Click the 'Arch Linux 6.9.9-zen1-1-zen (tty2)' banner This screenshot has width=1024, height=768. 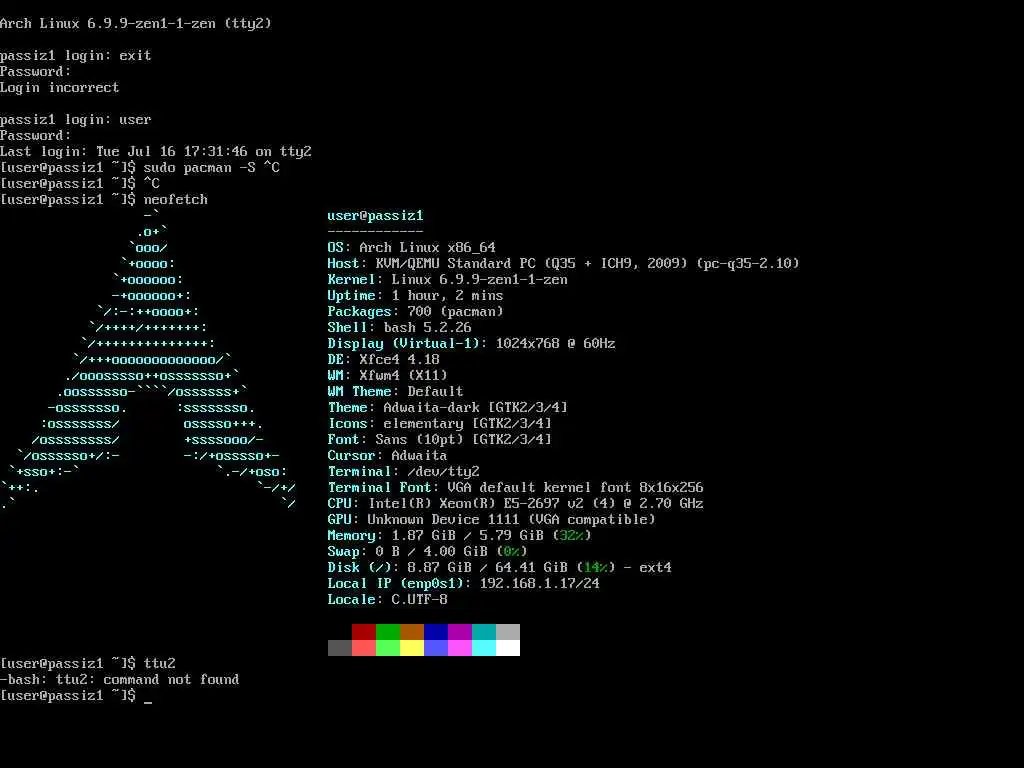tap(136, 24)
